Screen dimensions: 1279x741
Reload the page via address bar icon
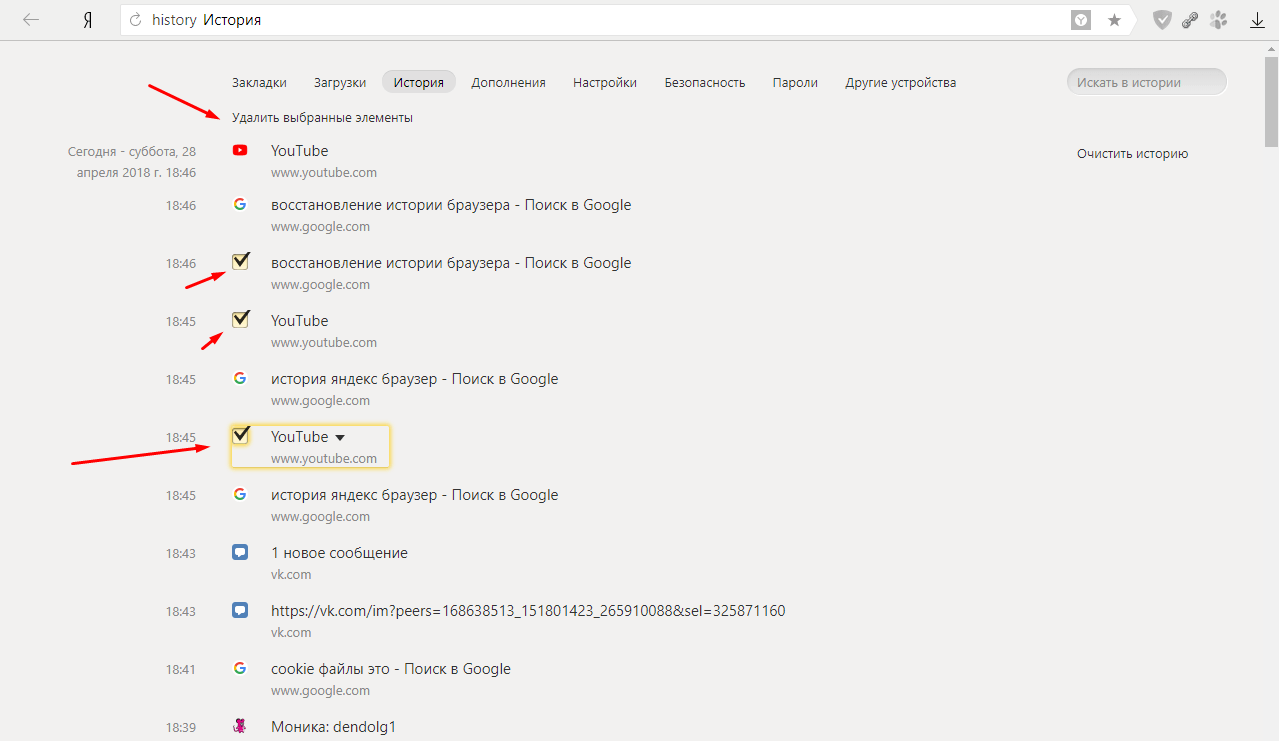pyautogui.click(x=136, y=20)
